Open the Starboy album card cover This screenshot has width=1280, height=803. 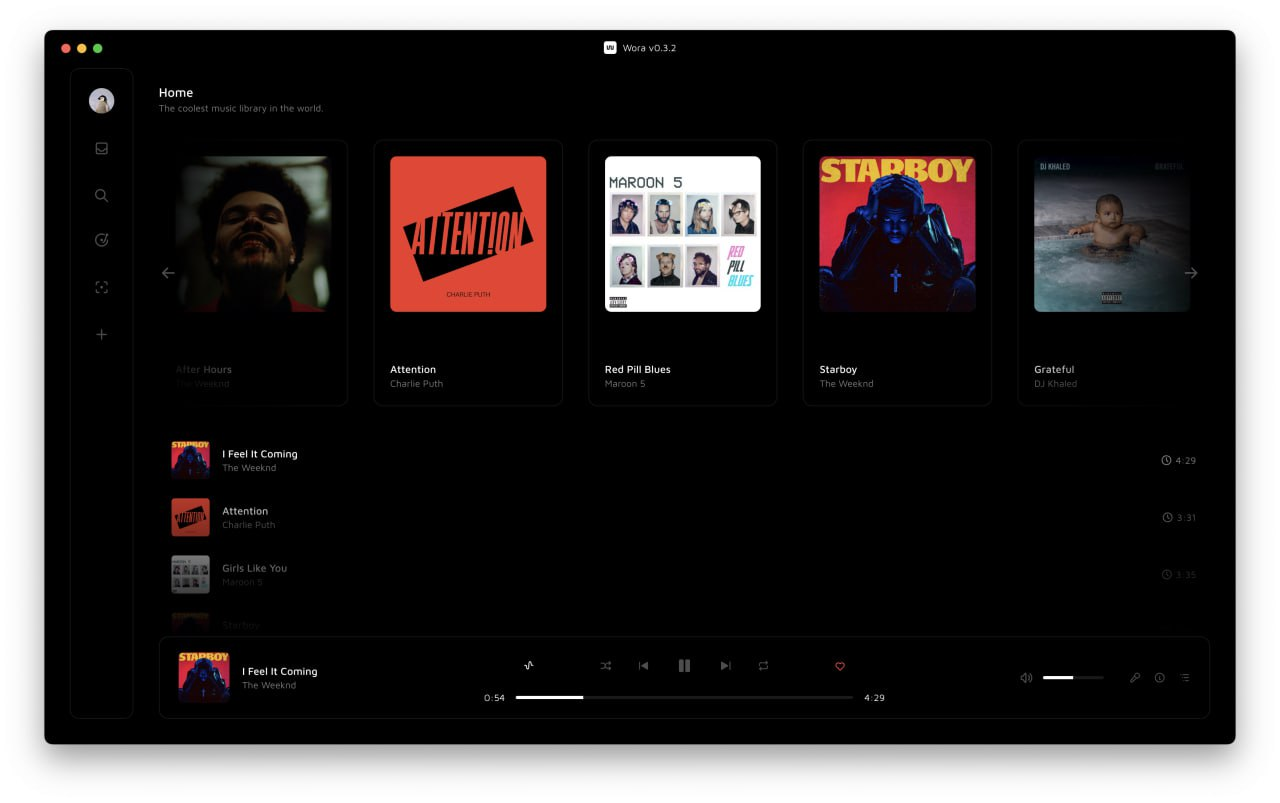897,234
